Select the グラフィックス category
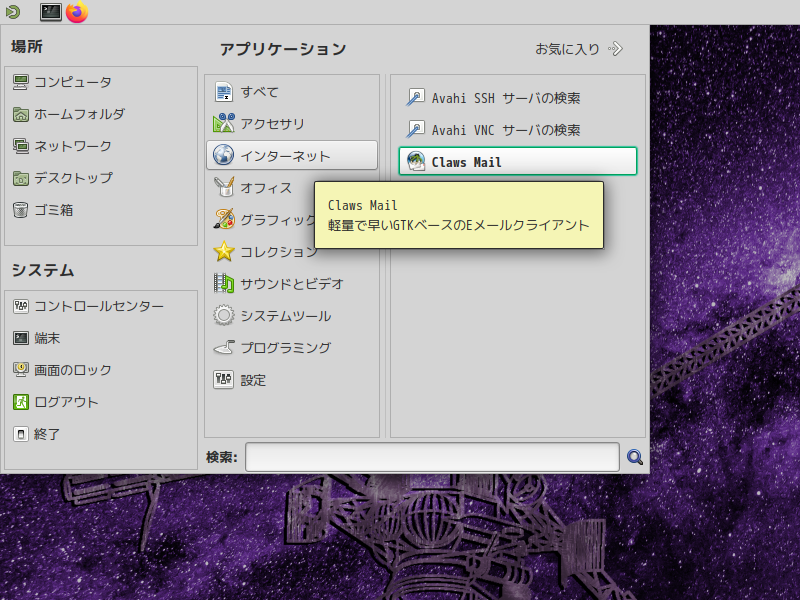The height and width of the screenshot is (600, 800). click(x=260, y=220)
